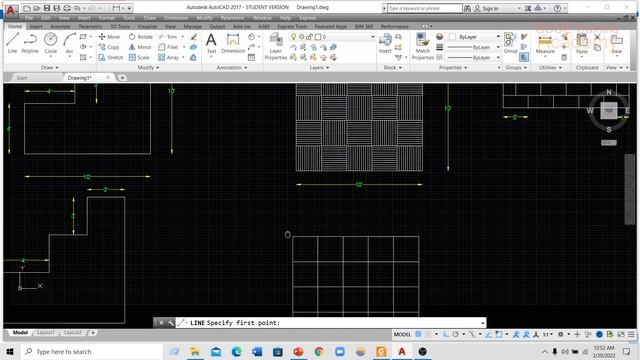This screenshot has height=360, width=640.
Task: Select the Polyline tool
Action: 30,43
